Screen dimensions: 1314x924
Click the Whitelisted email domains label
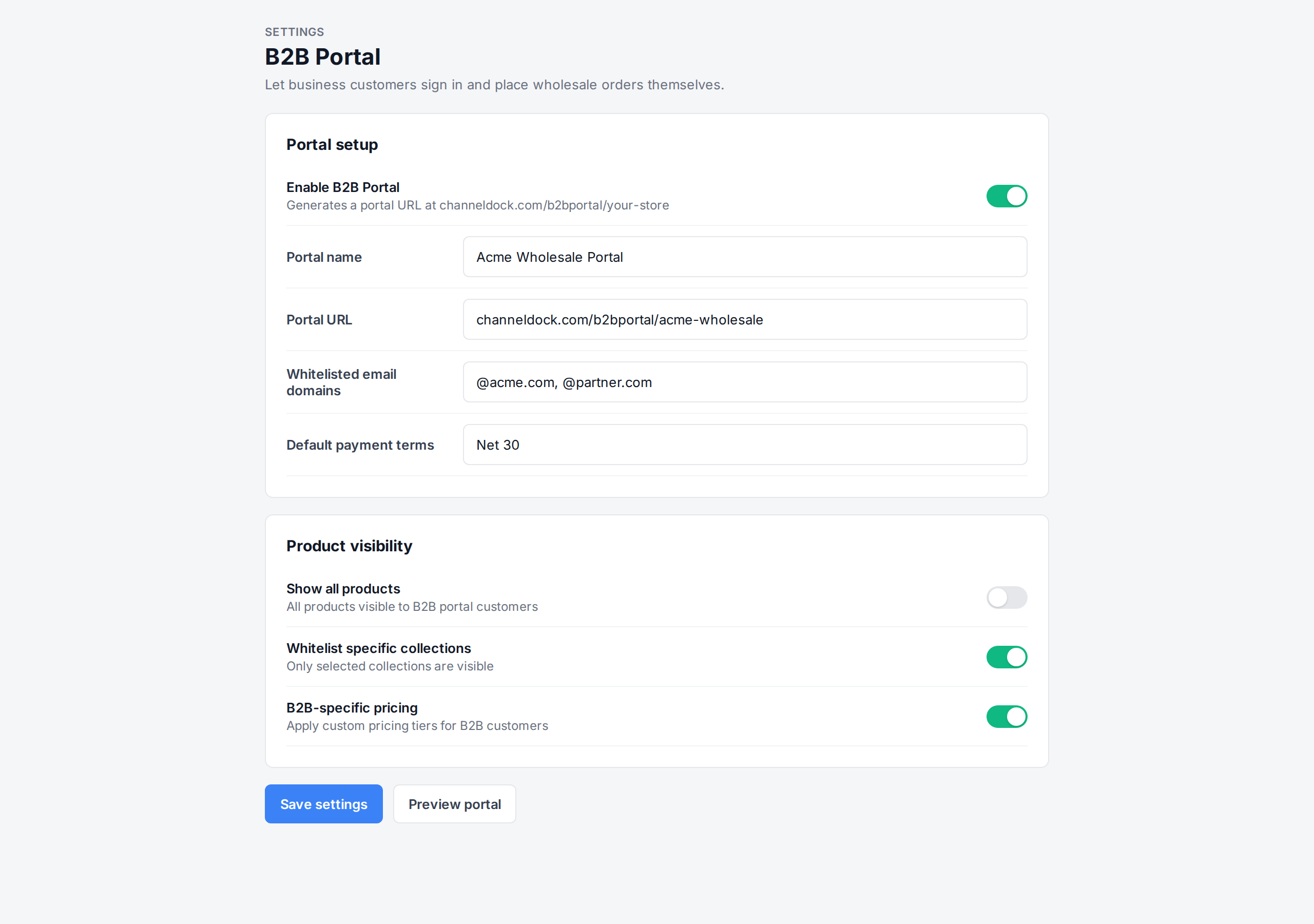pyautogui.click(x=341, y=382)
